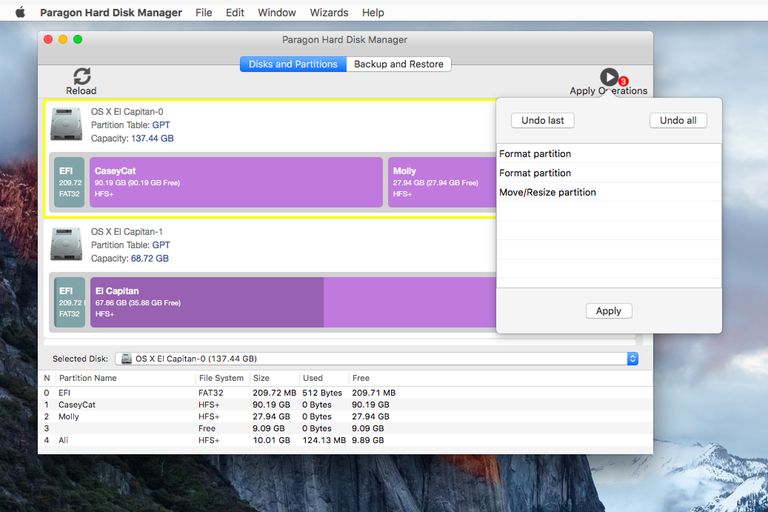Select EFI partition block on El Capitan-1
The image size is (768, 512).
tap(70, 302)
